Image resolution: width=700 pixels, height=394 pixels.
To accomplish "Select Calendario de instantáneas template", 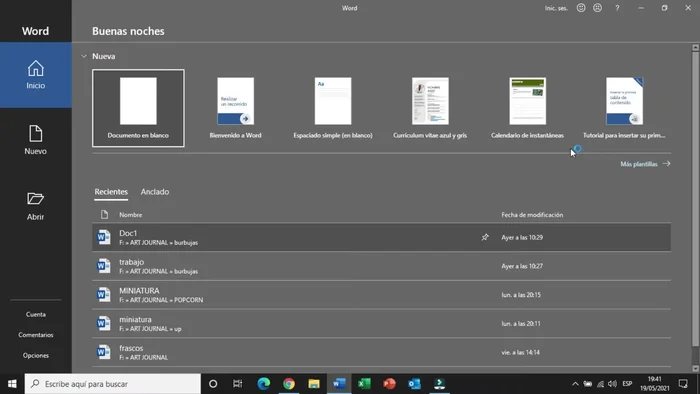I will pos(528,108).
